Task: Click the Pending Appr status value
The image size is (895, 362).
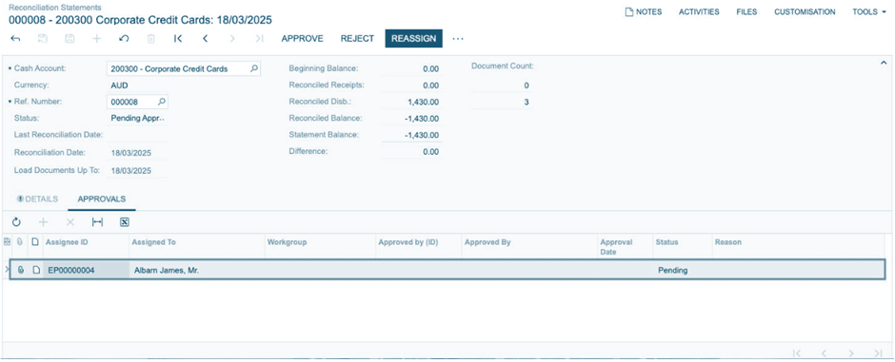Action: tap(138, 118)
